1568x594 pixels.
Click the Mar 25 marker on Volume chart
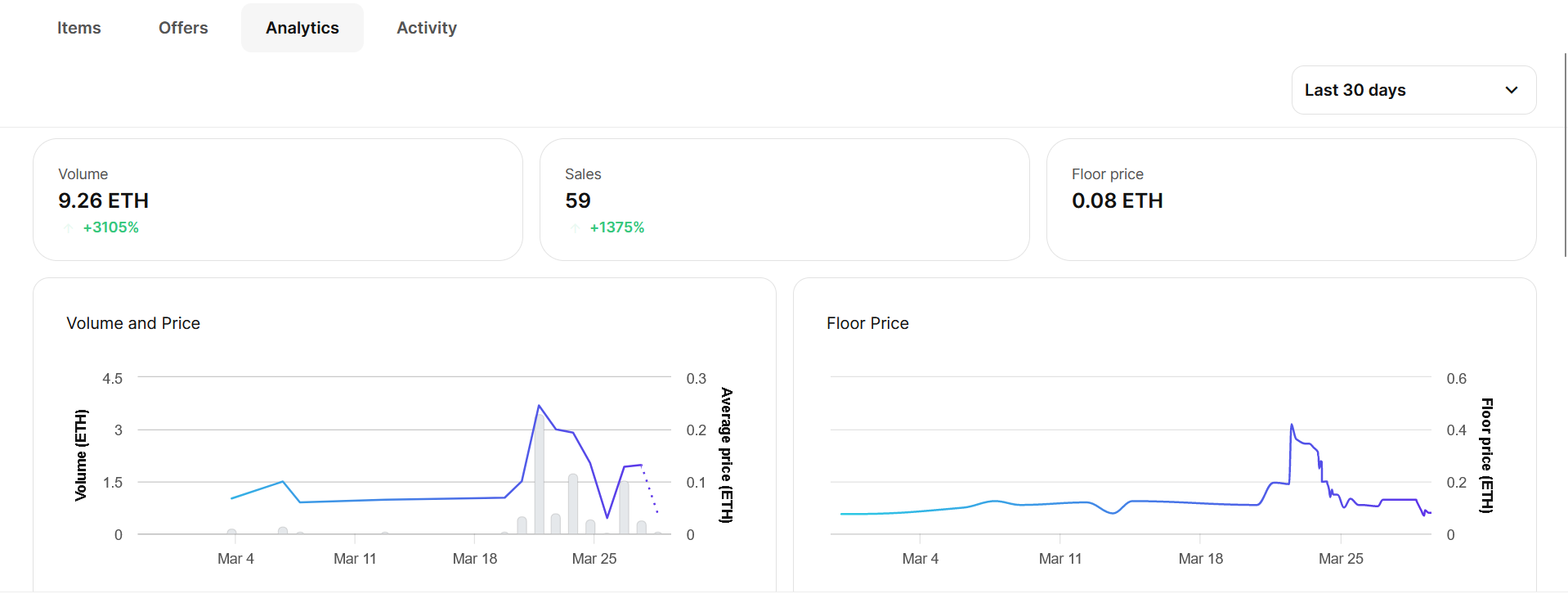pyautogui.click(x=594, y=558)
